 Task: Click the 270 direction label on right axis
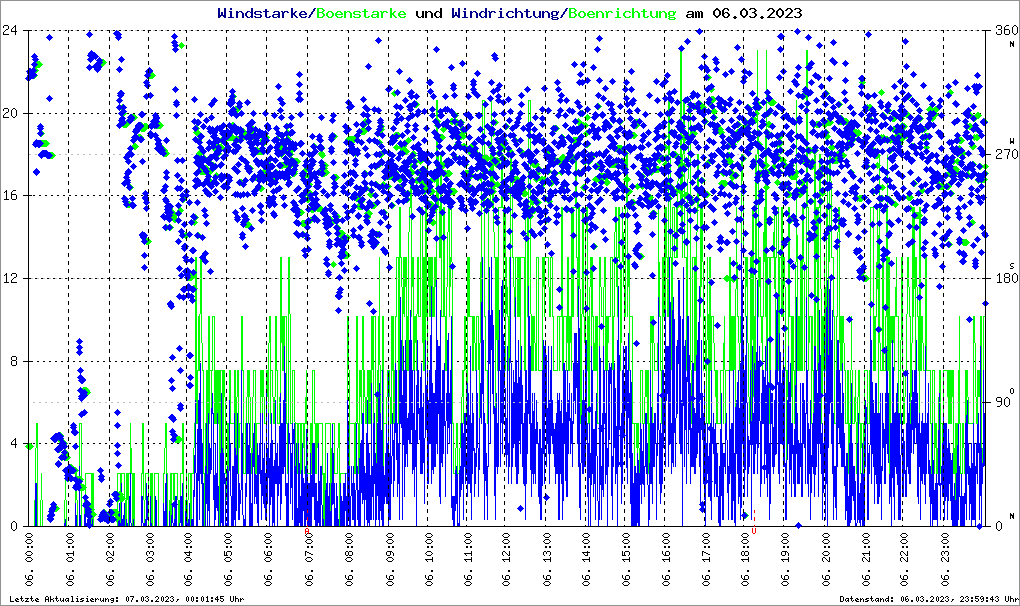[1003, 154]
